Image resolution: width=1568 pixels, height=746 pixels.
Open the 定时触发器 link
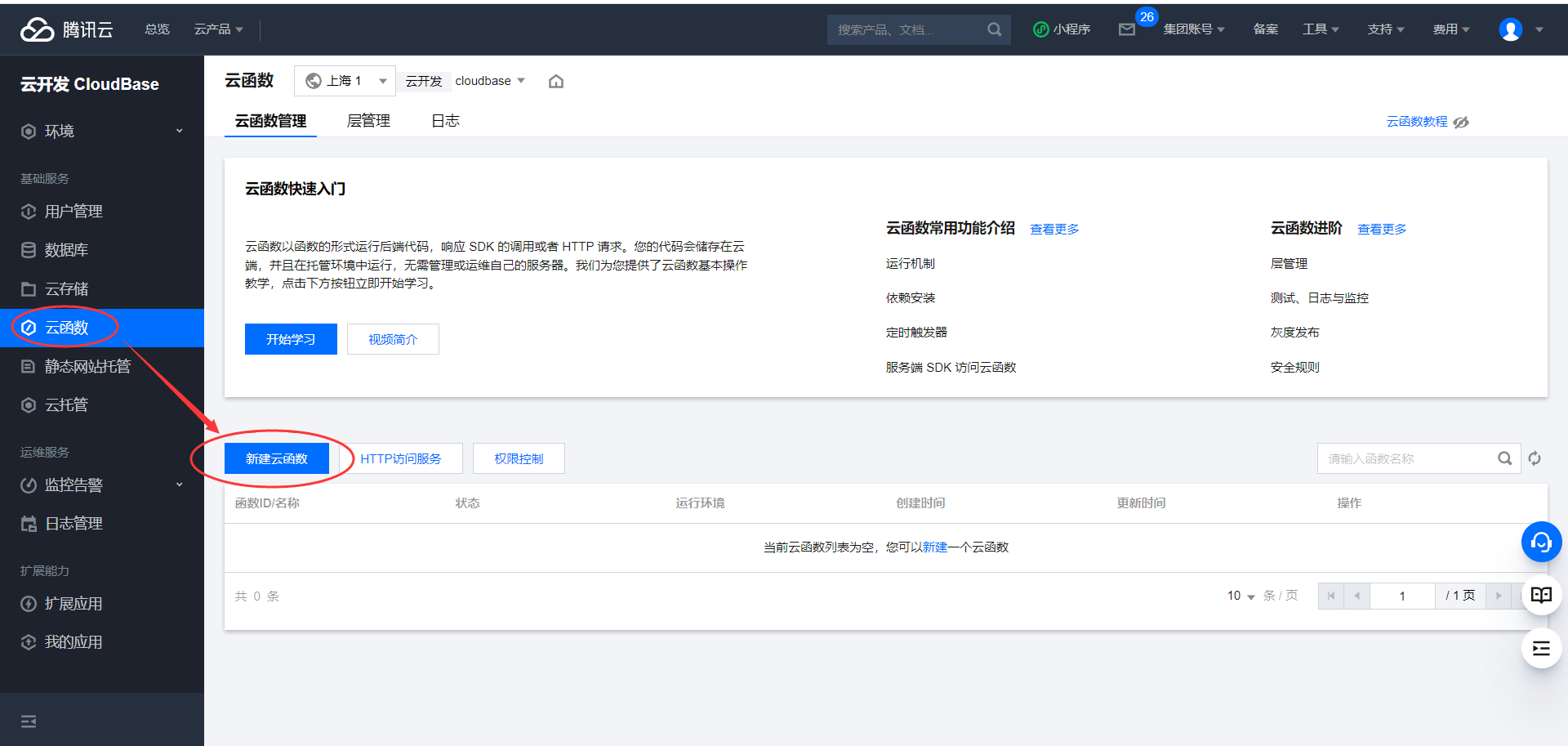pos(916,333)
